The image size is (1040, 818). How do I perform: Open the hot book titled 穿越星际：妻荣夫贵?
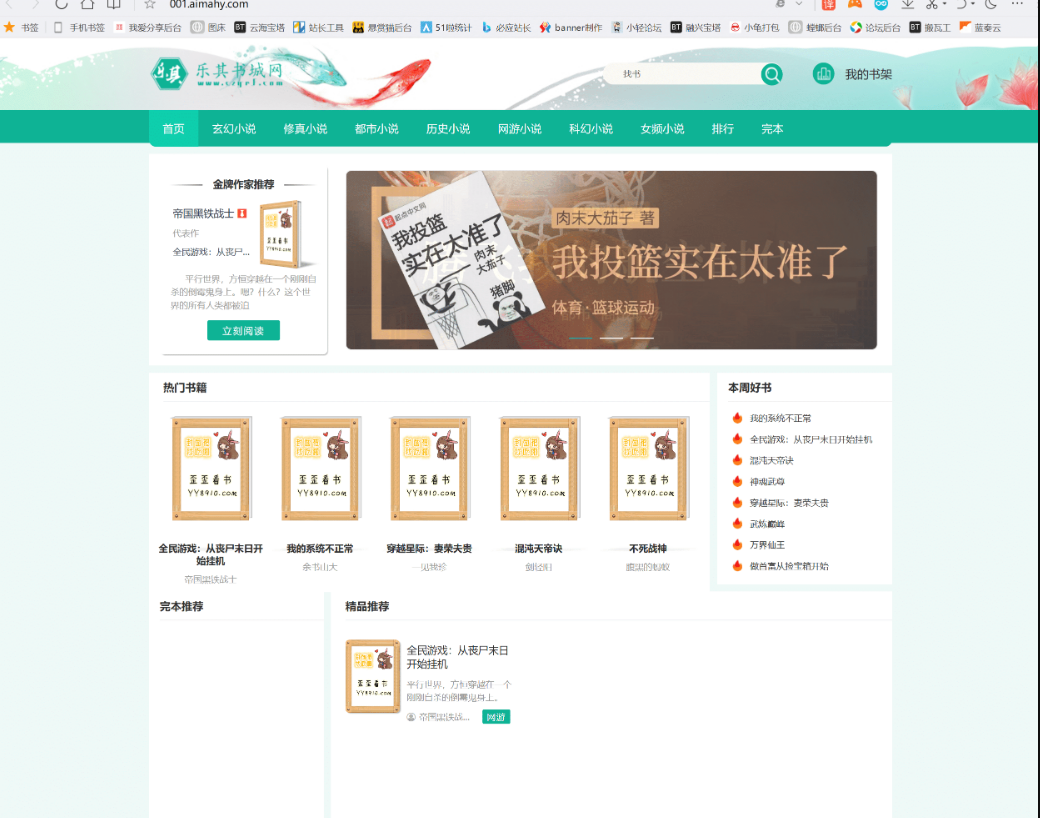tap(429, 549)
